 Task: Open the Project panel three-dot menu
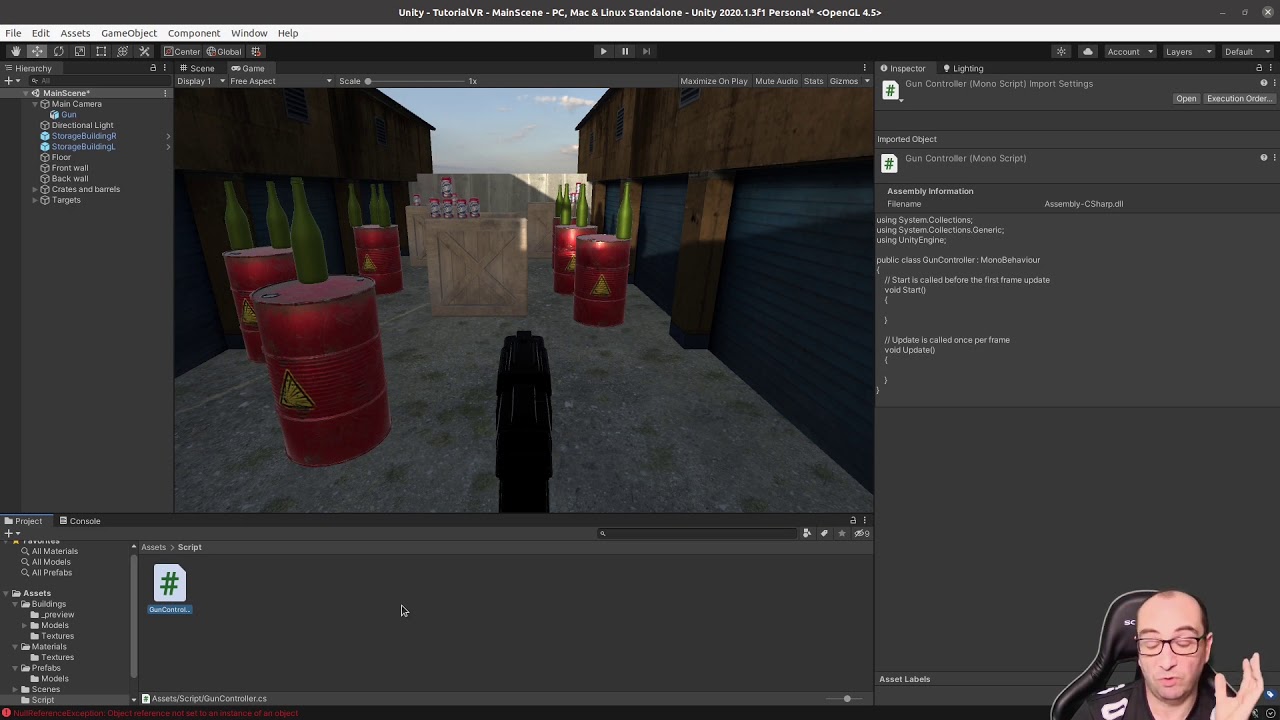point(865,520)
